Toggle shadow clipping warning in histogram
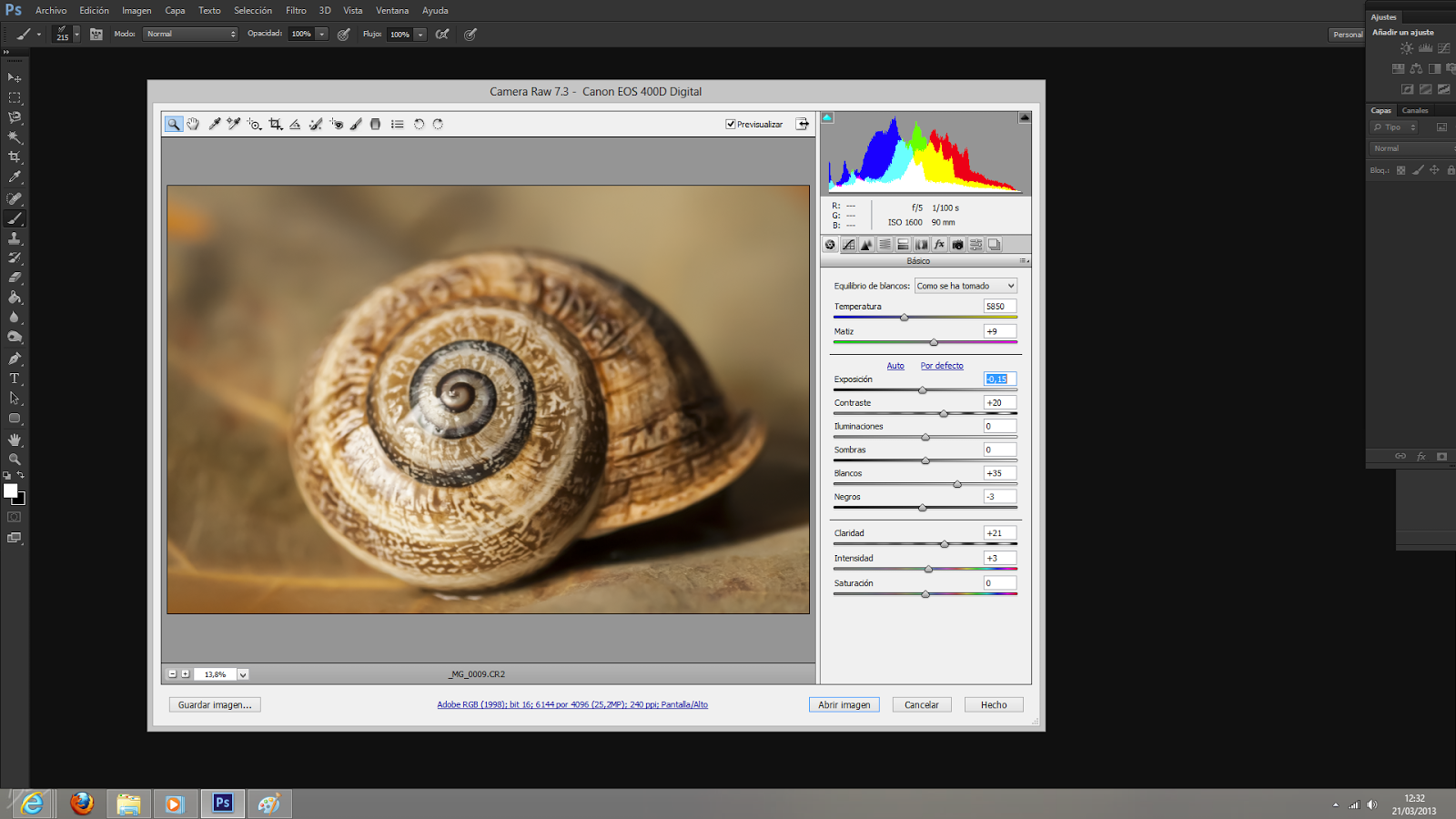 click(827, 117)
